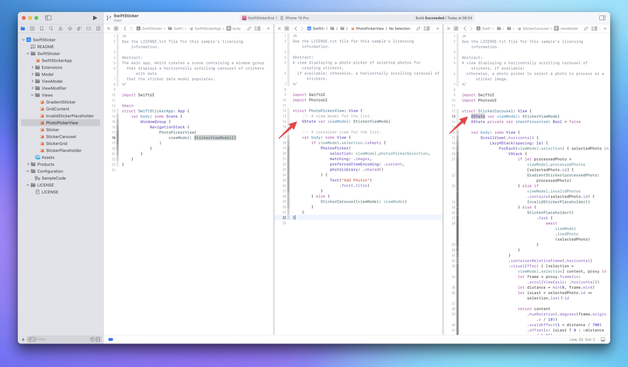Collapse the SwiftSticker group folder

tap(28, 54)
